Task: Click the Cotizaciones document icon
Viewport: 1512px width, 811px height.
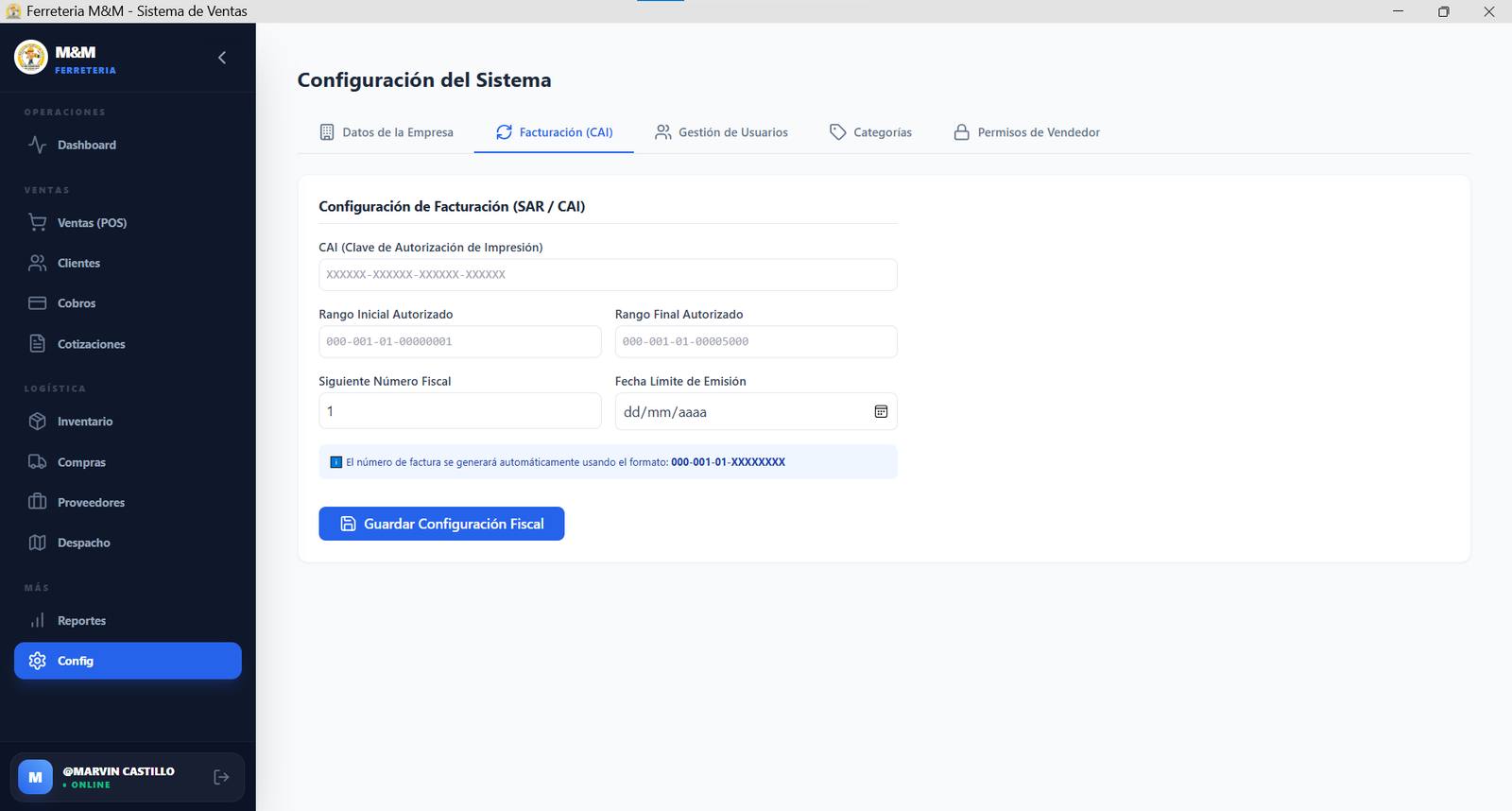Action: [37, 344]
